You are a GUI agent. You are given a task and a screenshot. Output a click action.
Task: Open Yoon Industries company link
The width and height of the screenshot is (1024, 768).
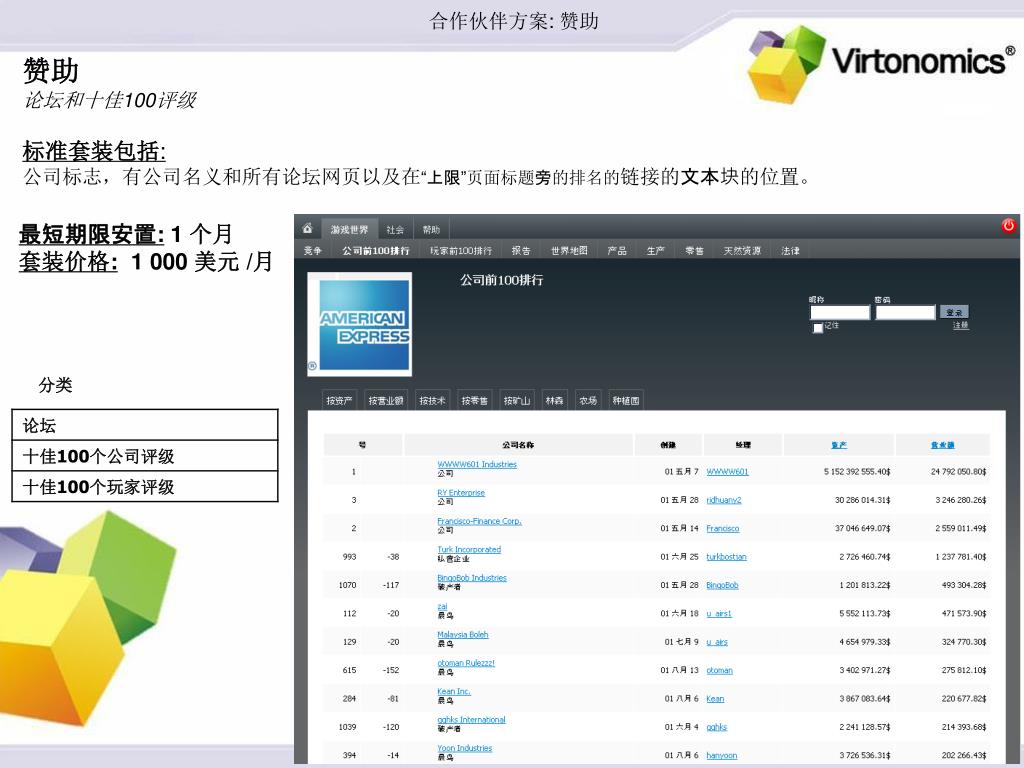point(464,748)
